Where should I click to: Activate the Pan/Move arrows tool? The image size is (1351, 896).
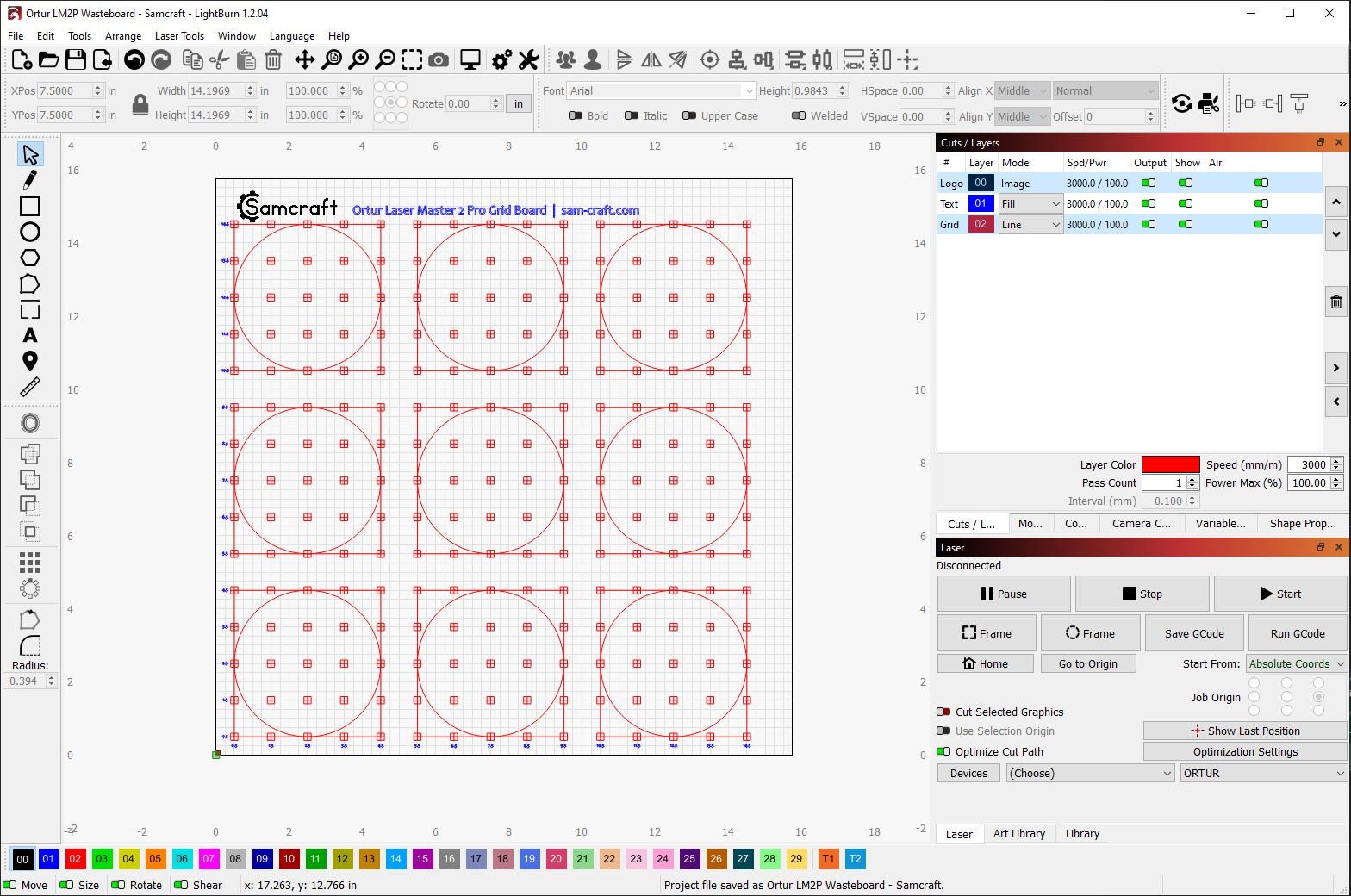(x=304, y=59)
